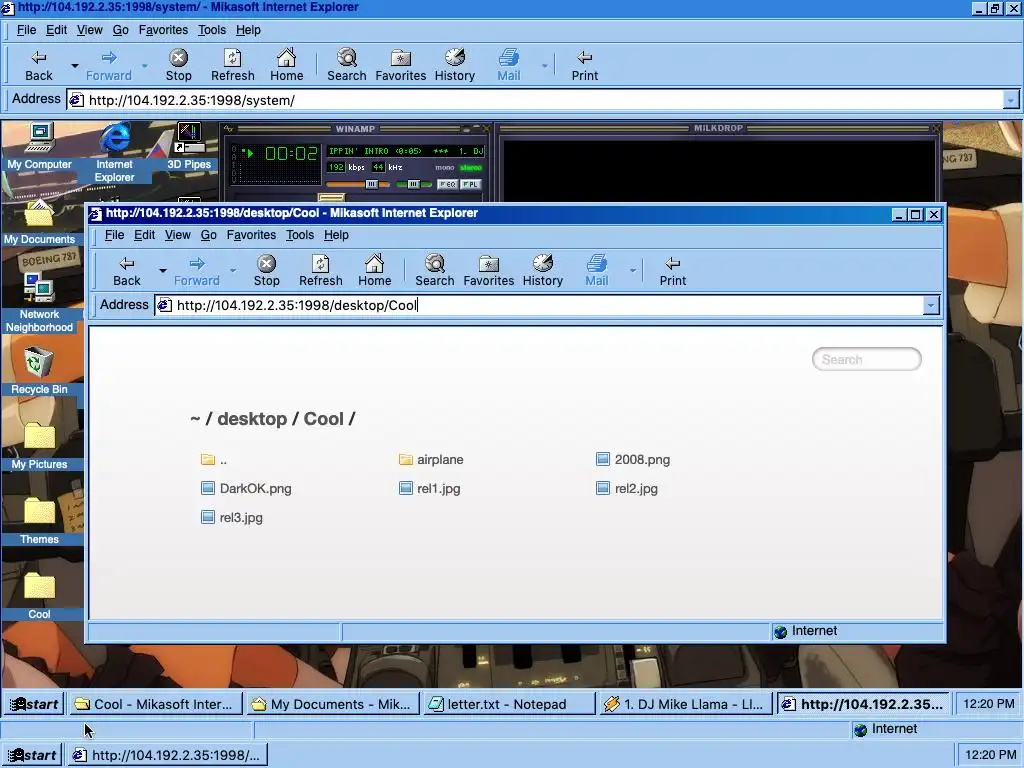Open the Forward dropdown arrow in Cool browser
The width and height of the screenshot is (1024, 768).
pyautogui.click(x=232, y=270)
